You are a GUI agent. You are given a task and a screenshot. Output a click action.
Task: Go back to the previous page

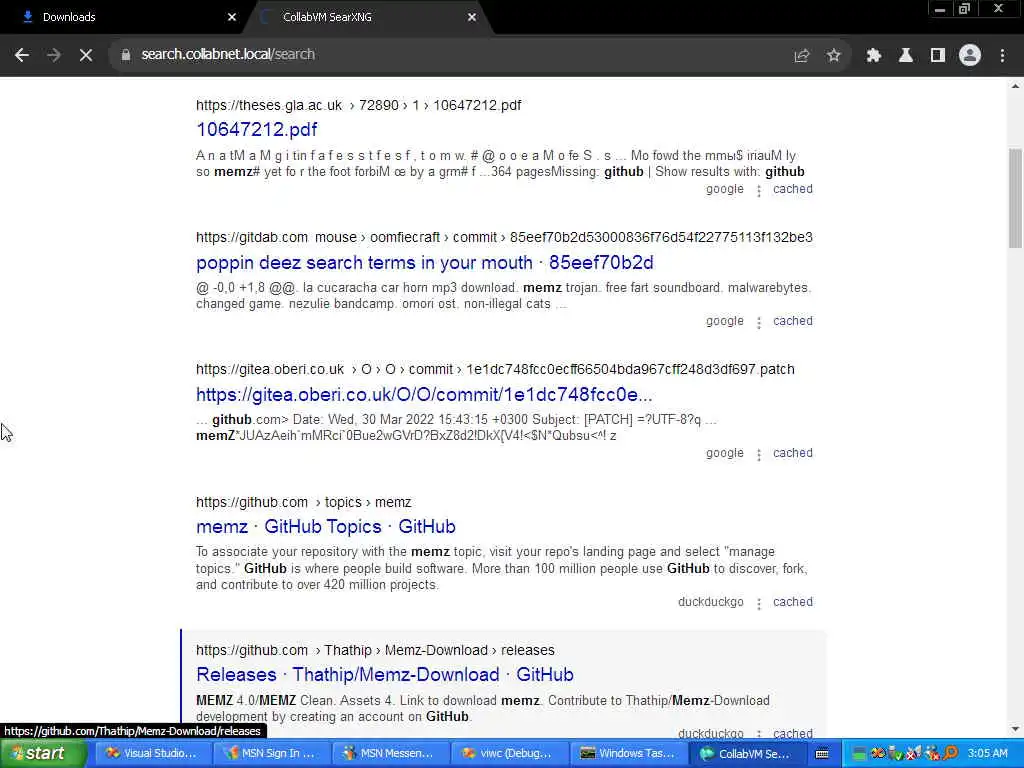pyautogui.click(x=22, y=55)
